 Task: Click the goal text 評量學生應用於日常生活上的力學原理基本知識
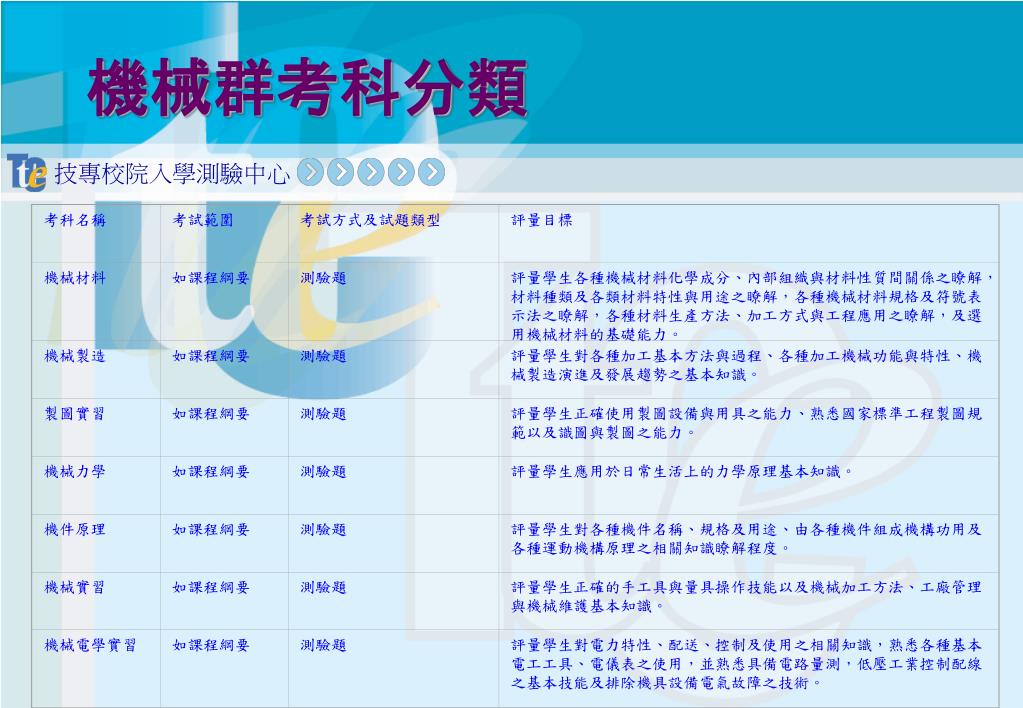pos(682,471)
